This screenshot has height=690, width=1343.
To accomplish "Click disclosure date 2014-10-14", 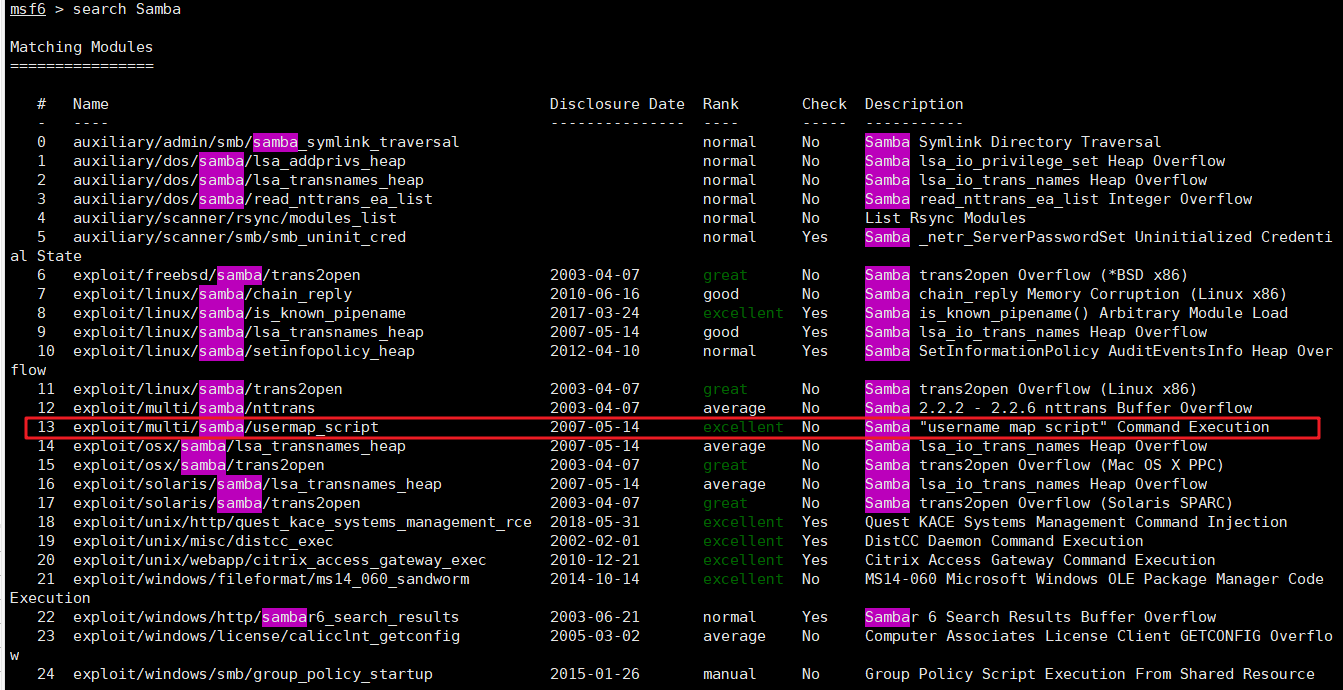I will 595,579.
